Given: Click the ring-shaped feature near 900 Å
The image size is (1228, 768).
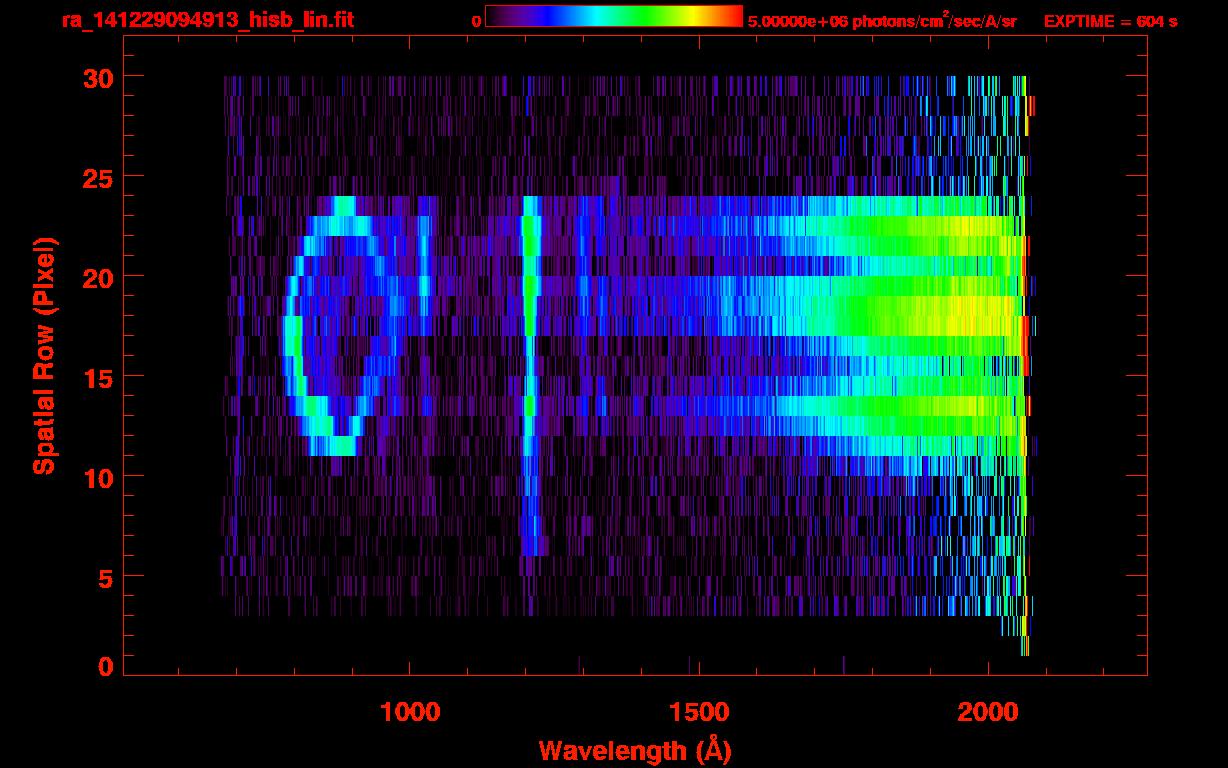Looking at the screenshot, I should click(343, 326).
